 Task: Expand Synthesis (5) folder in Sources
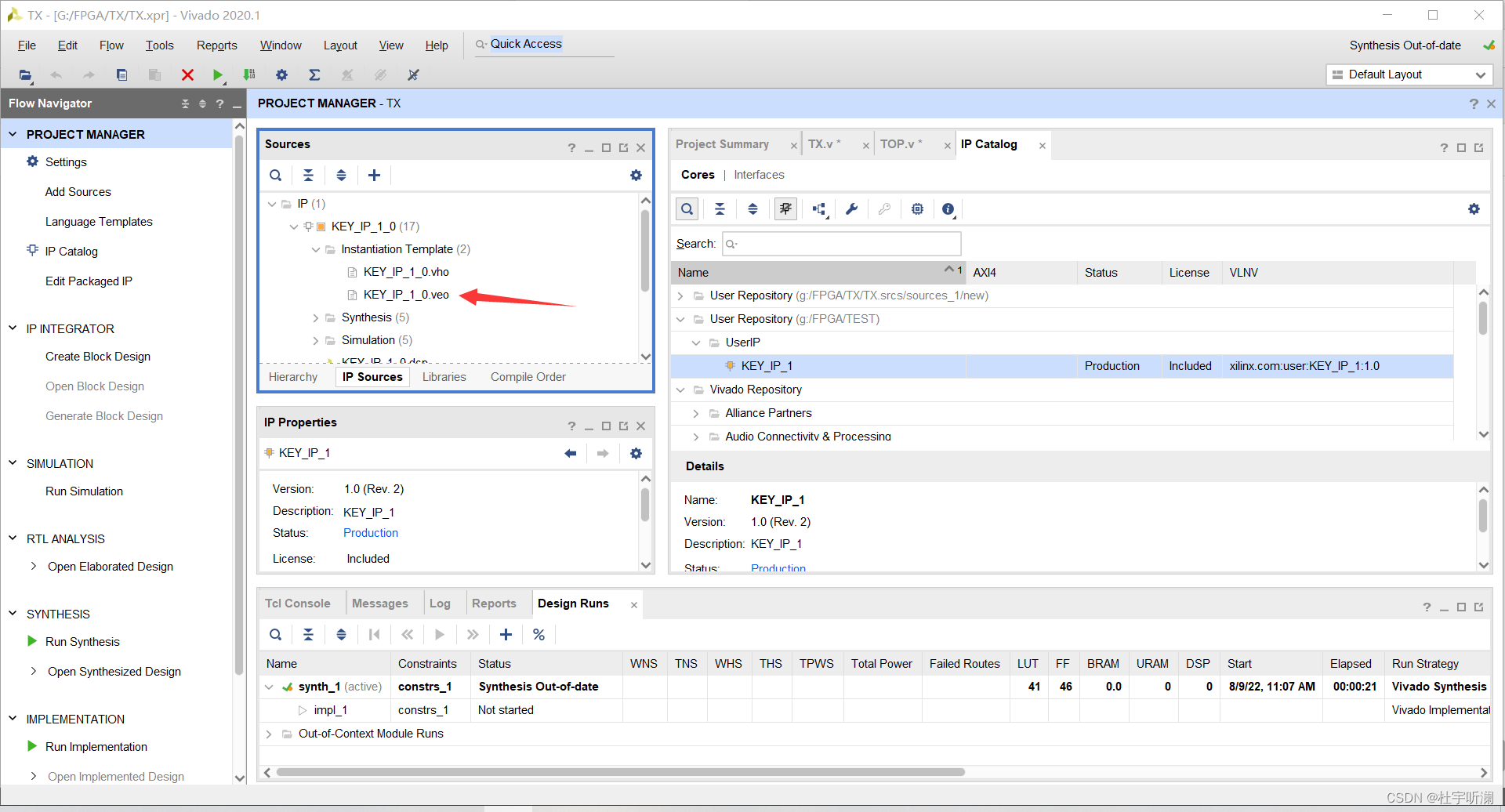click(316, 317)
